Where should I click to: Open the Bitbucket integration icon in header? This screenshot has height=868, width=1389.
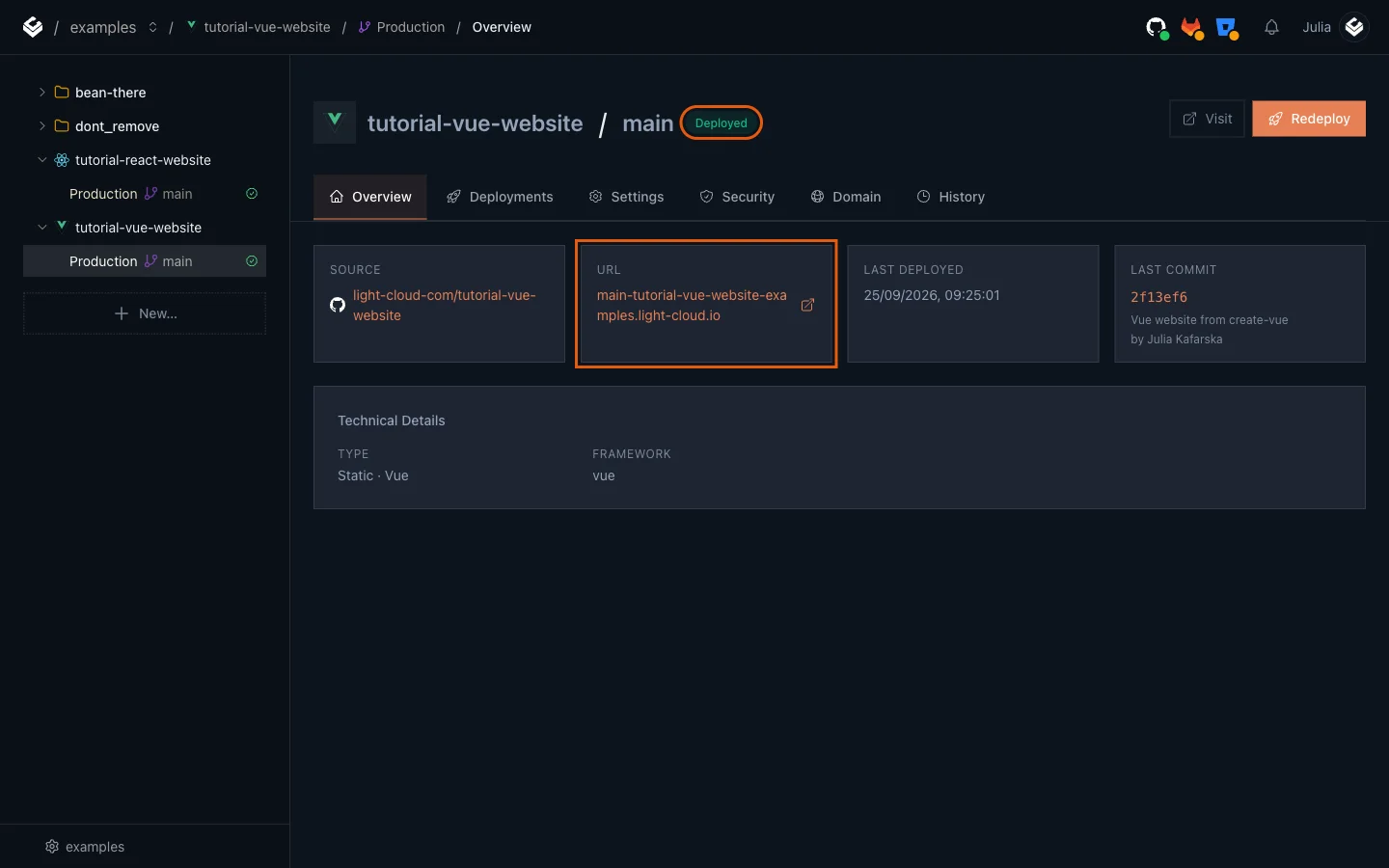(1226, 27)
